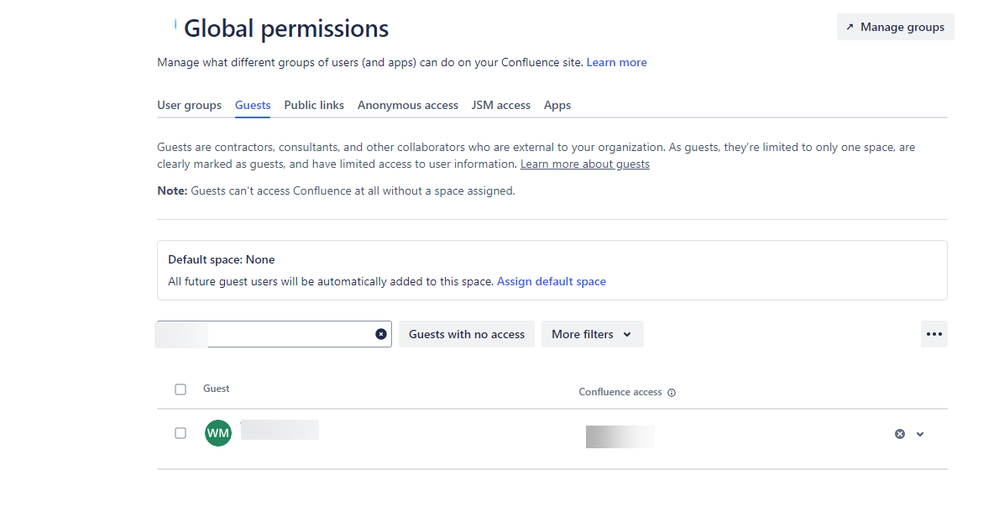Remove access for the WM guest
Screen dimensions: 999x522
[x=900, y=434]
